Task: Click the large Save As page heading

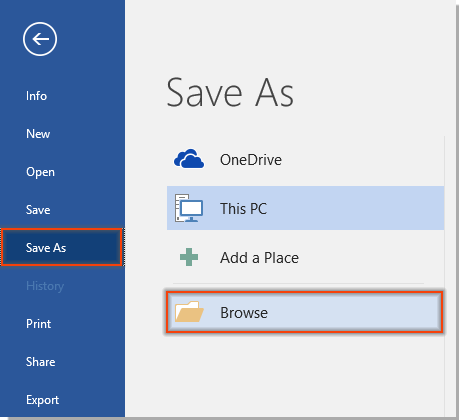Action: pyautogui.click(x=230, y=92)
